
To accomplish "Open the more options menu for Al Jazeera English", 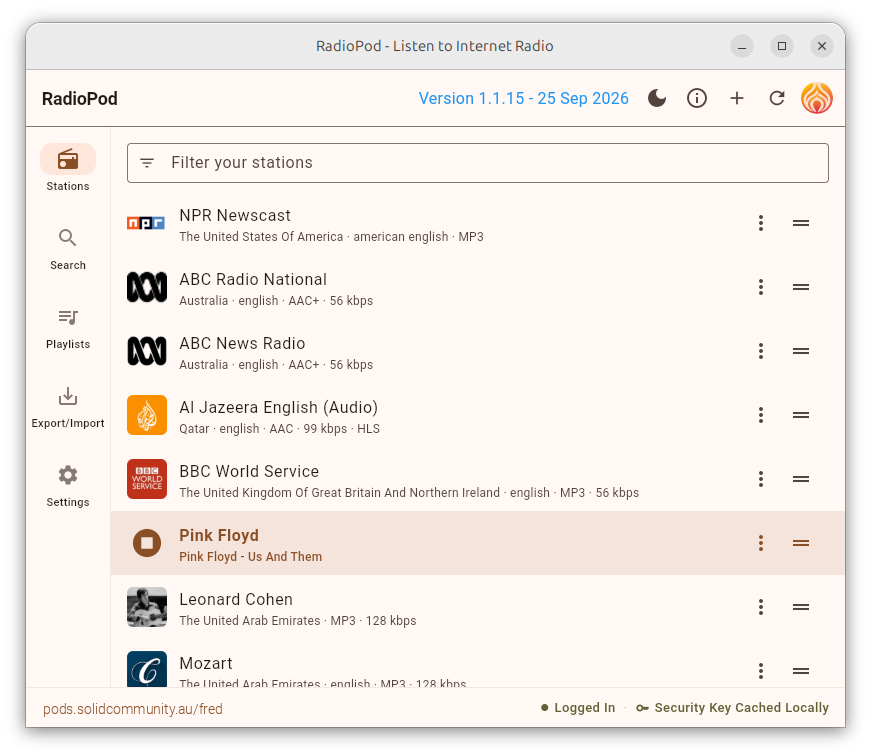I will (761, 415).
